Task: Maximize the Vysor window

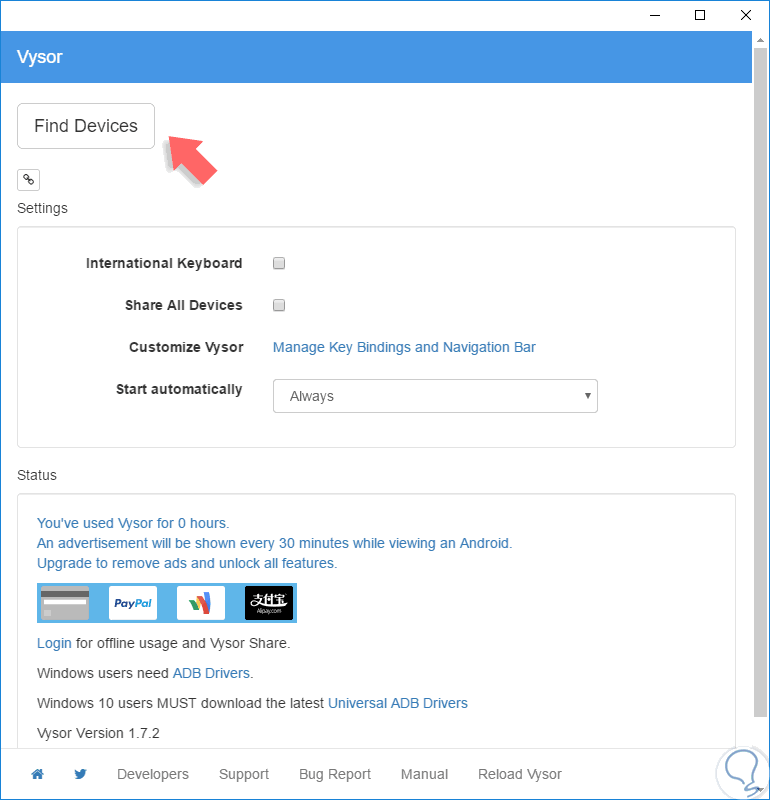Action: tap(700, 15)
